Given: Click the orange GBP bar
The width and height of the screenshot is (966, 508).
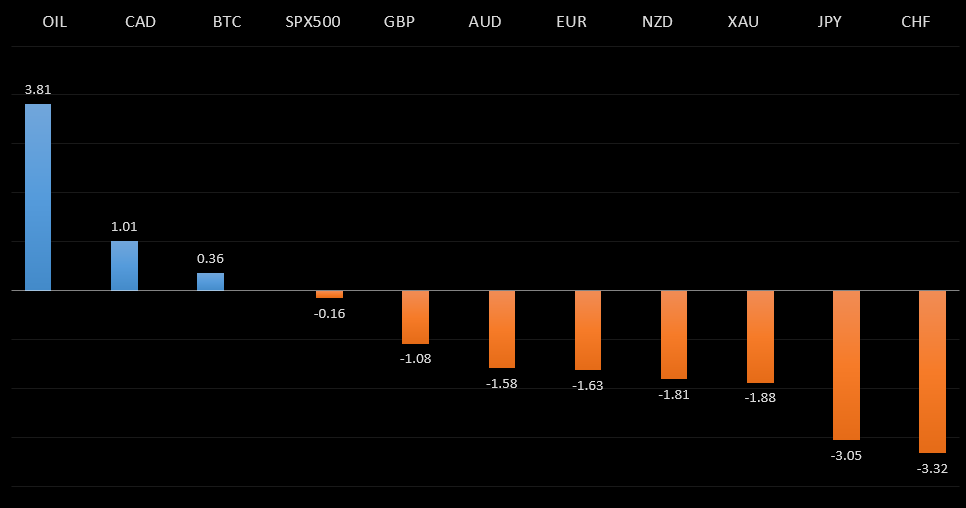Looking at the screenshot, I should point(415,317).
